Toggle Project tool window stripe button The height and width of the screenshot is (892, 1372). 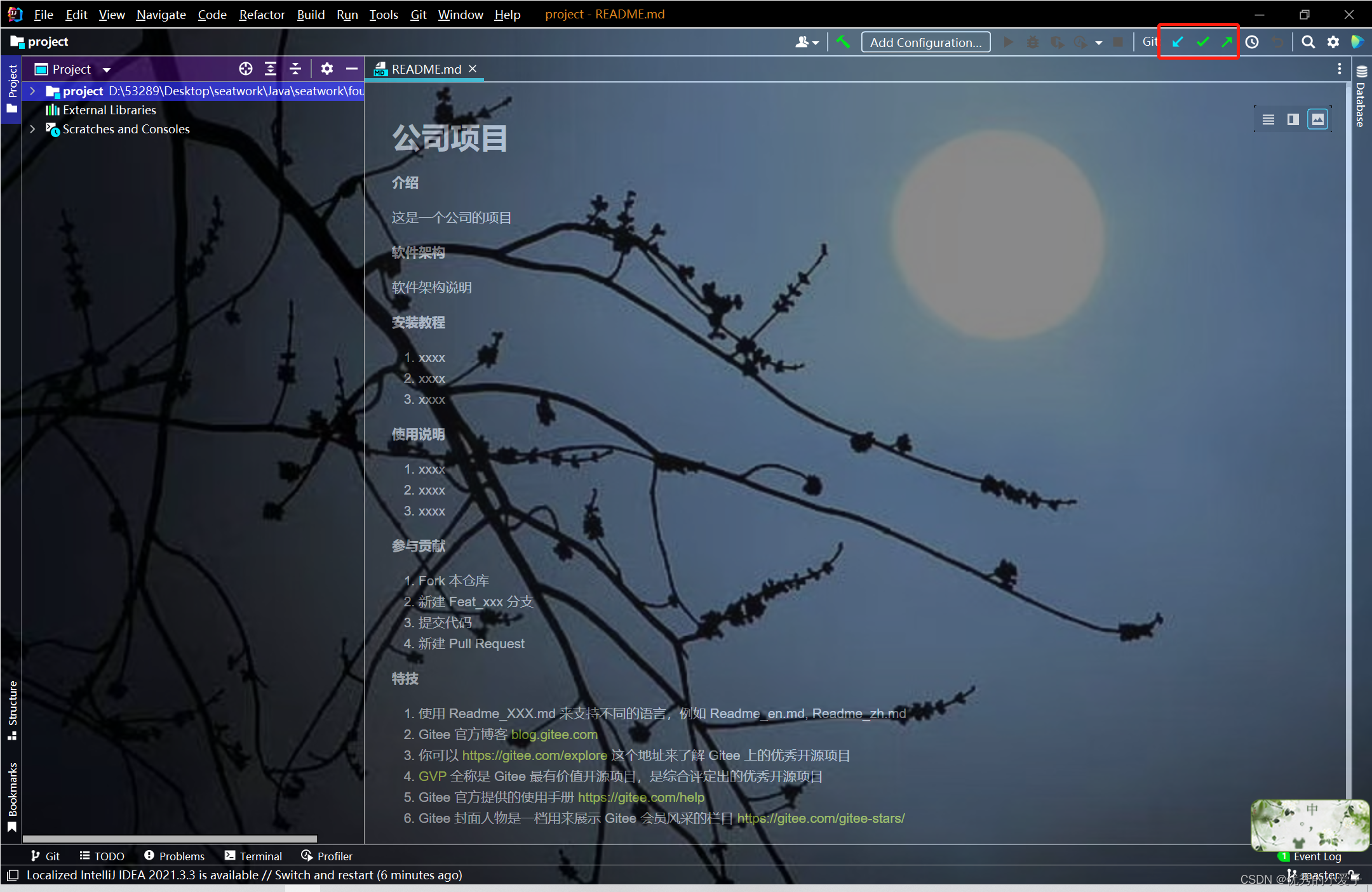pyautogui.click(x=11, y=89)
